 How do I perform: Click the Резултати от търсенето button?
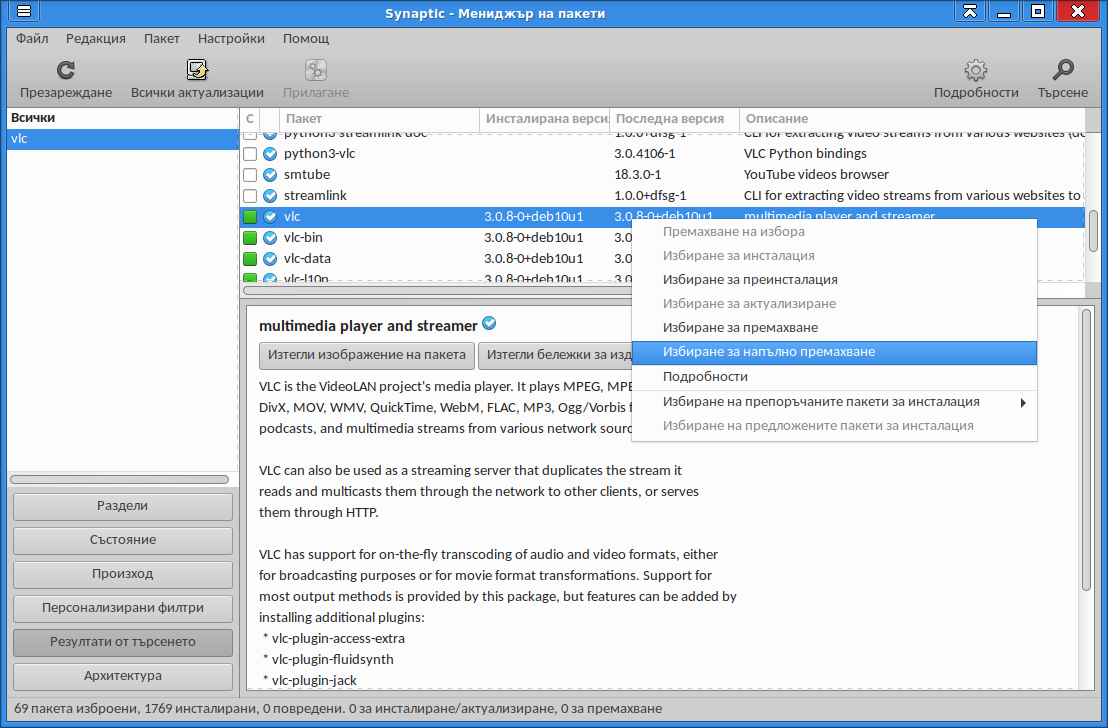[x=123, y=642]
